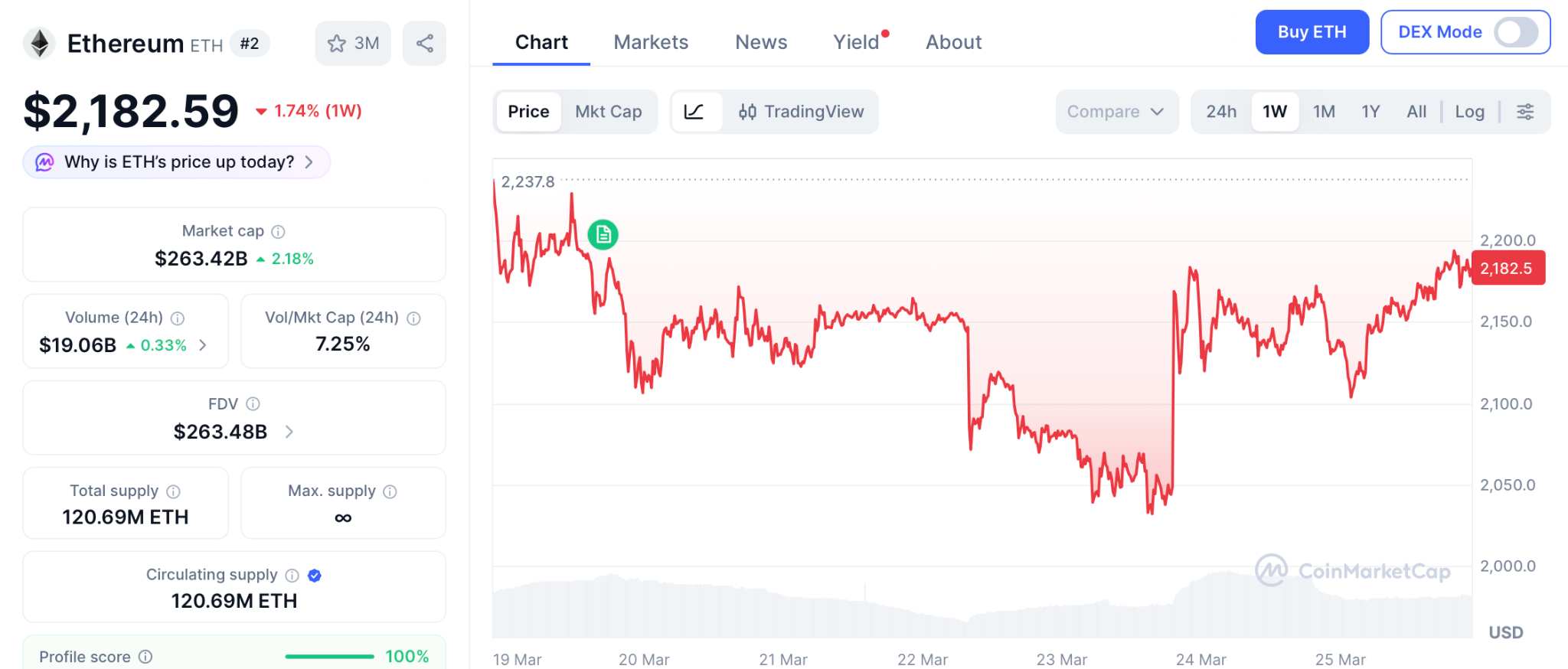Switch chart to Mkt Cap view
The width and height of the screenshot is (1568, 669).
point(609,112)
